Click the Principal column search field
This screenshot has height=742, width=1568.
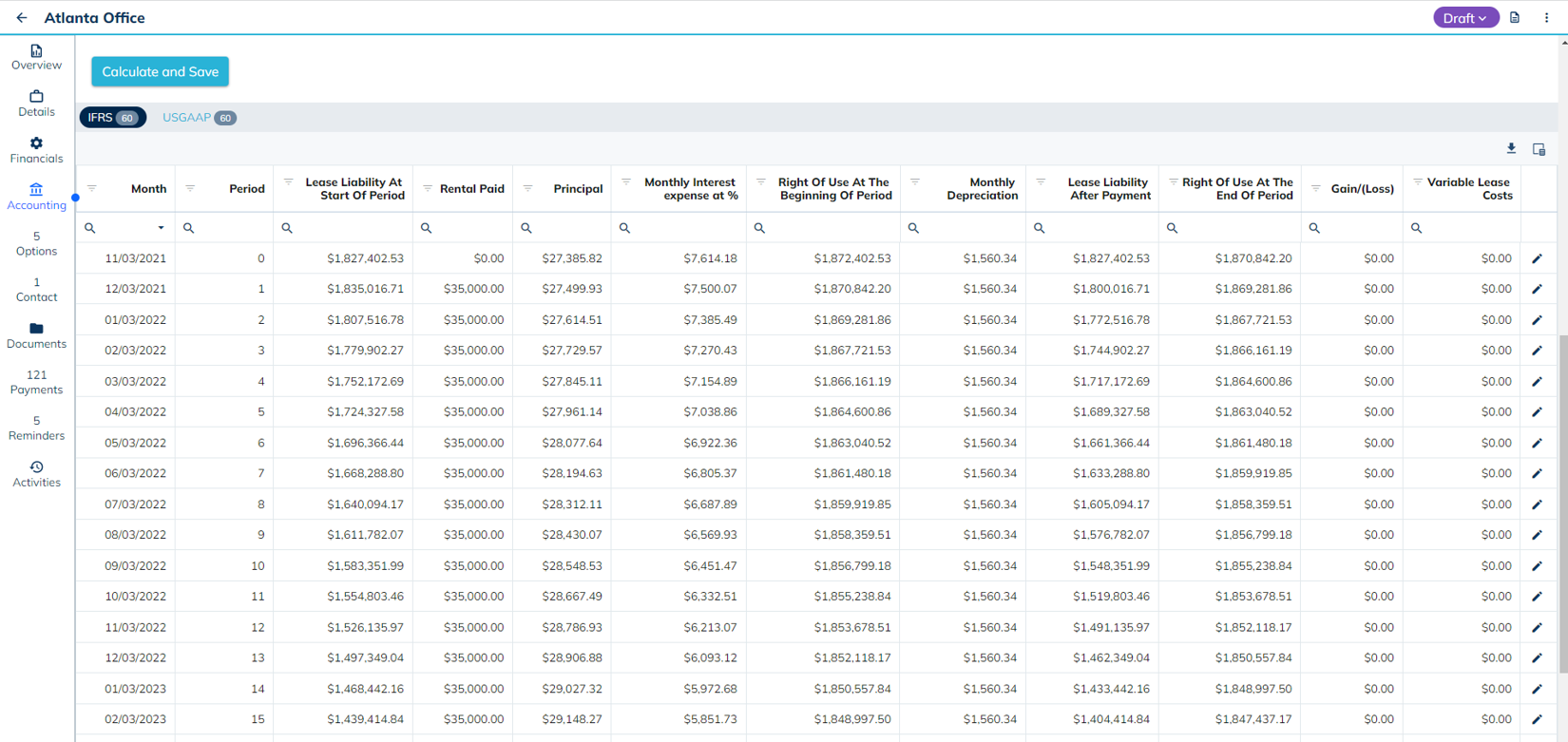[567, 228]
